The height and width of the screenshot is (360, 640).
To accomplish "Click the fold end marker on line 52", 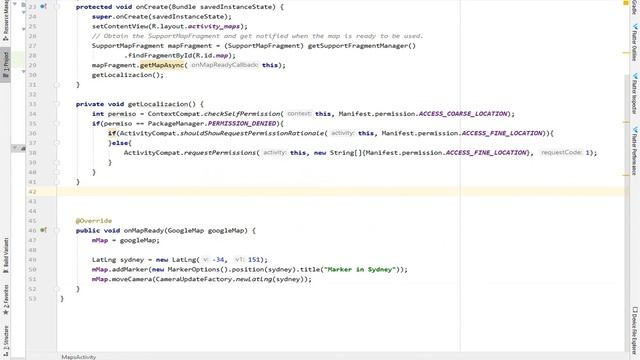I will pyautogui.click(x=57, y=289).
